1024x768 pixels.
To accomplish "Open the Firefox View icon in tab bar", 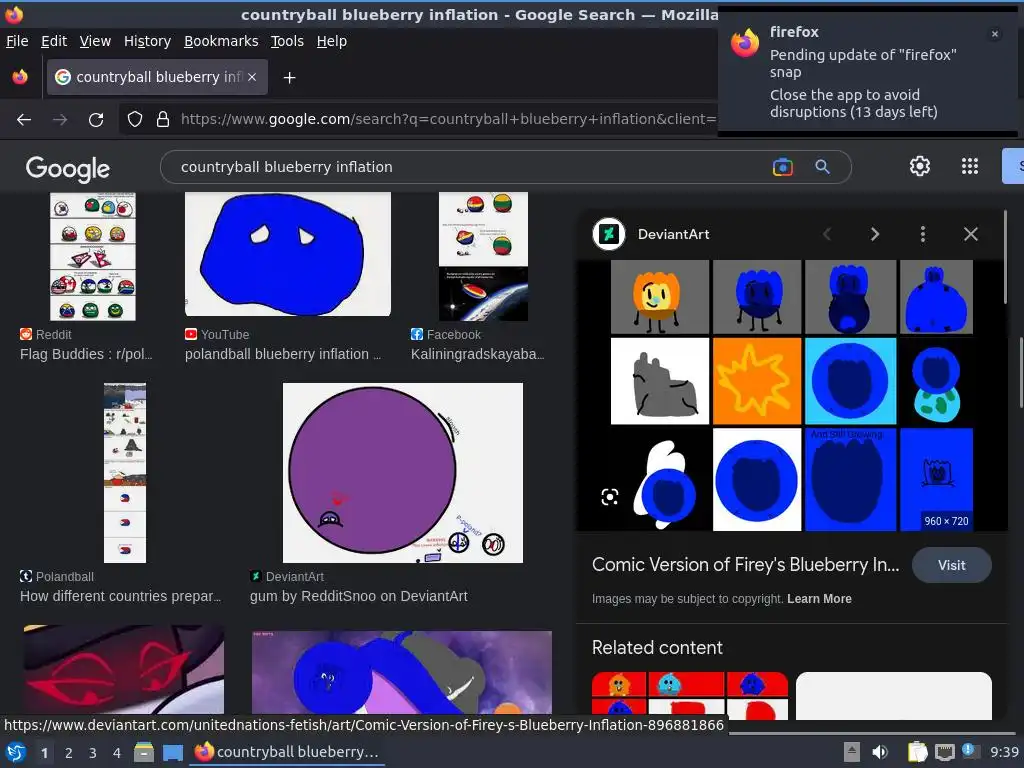I will 20,77.
